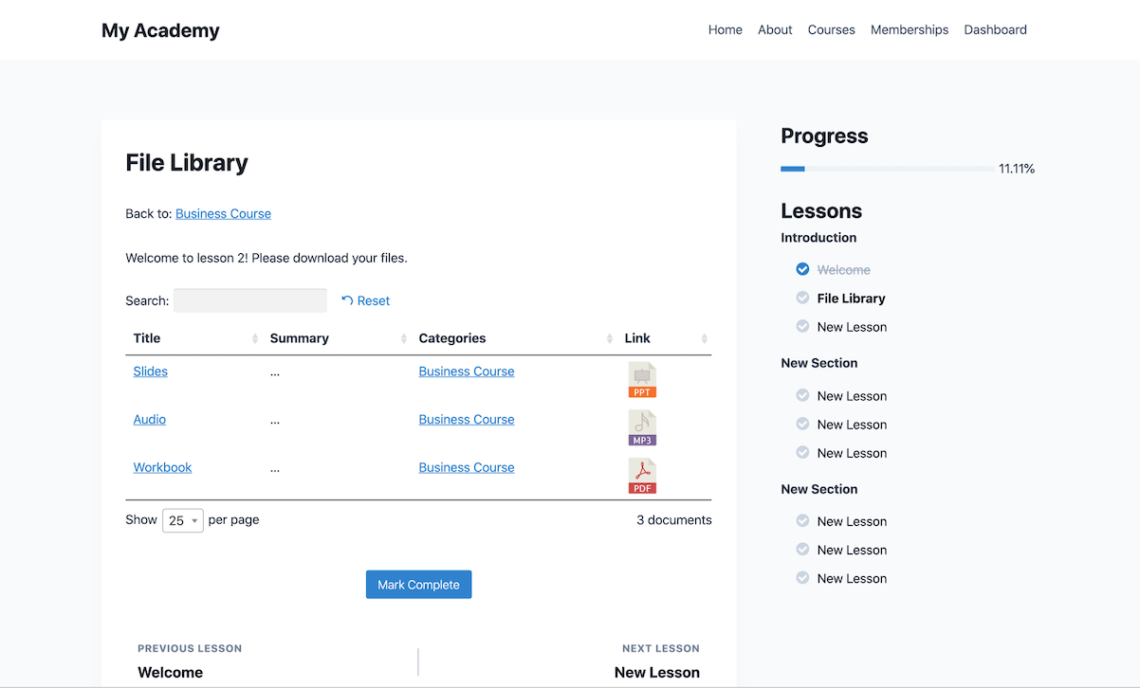Mark the last New Lesson circle complete
1140x688 pixels.
pyautogui.click(x=802, y=578)
